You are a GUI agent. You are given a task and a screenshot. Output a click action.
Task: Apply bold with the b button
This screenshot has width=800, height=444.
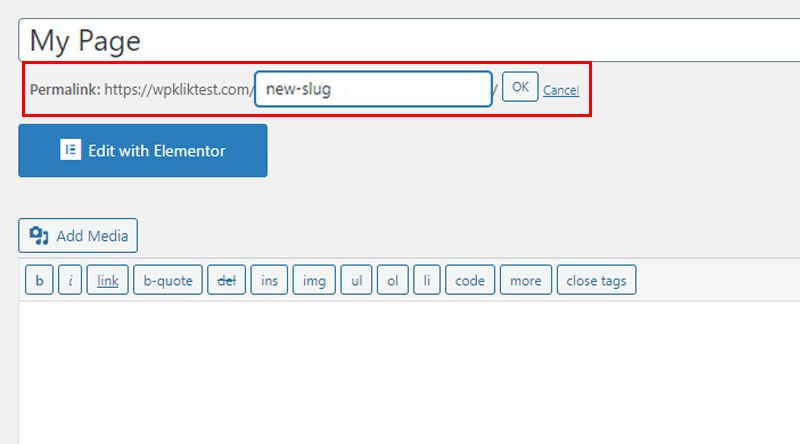[x=39, y=280]
